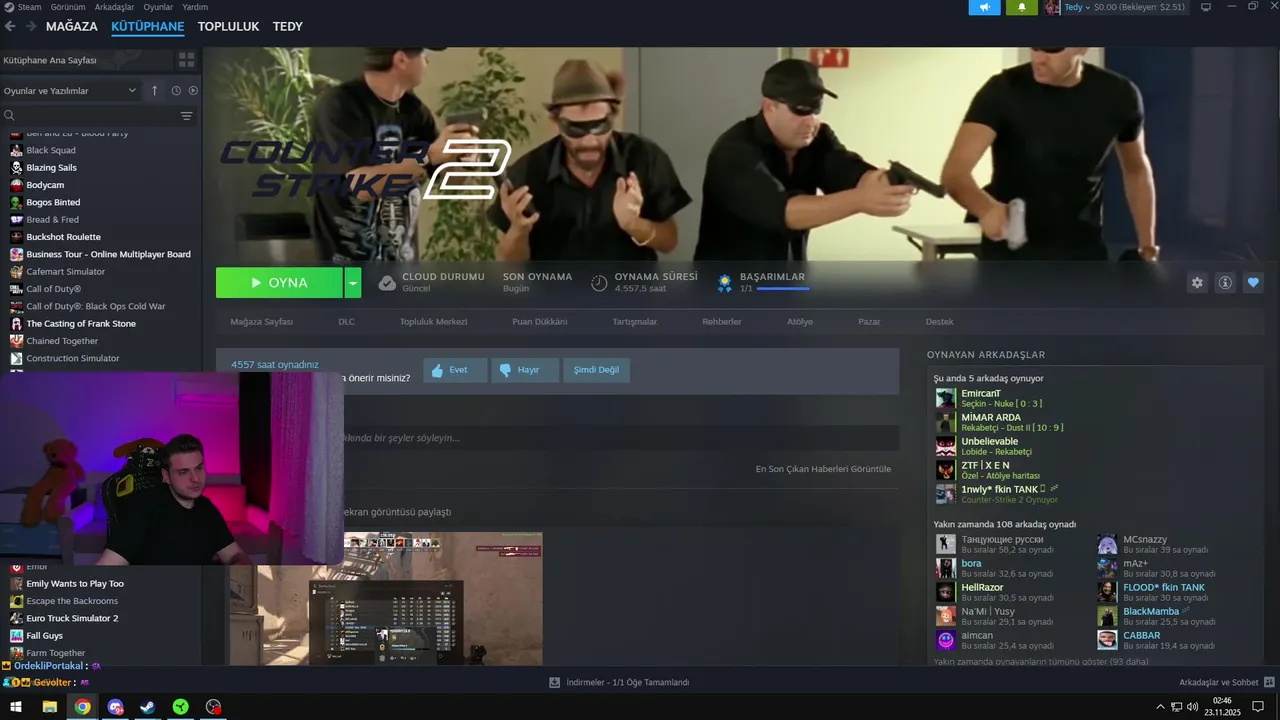This screenshot has width=1280, height=720.
Task: Open the Görünüm menu
Action: pyautogui.click(x=68, y=7)
